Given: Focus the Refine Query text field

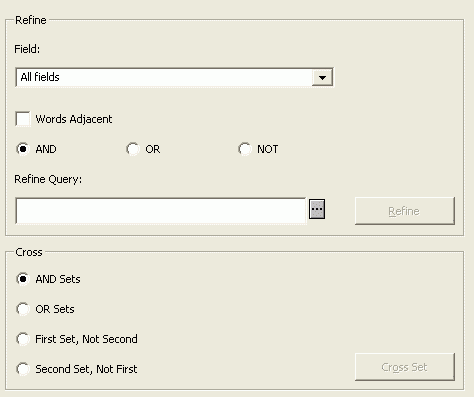Looking at the screenshot, I should [161, 211].
